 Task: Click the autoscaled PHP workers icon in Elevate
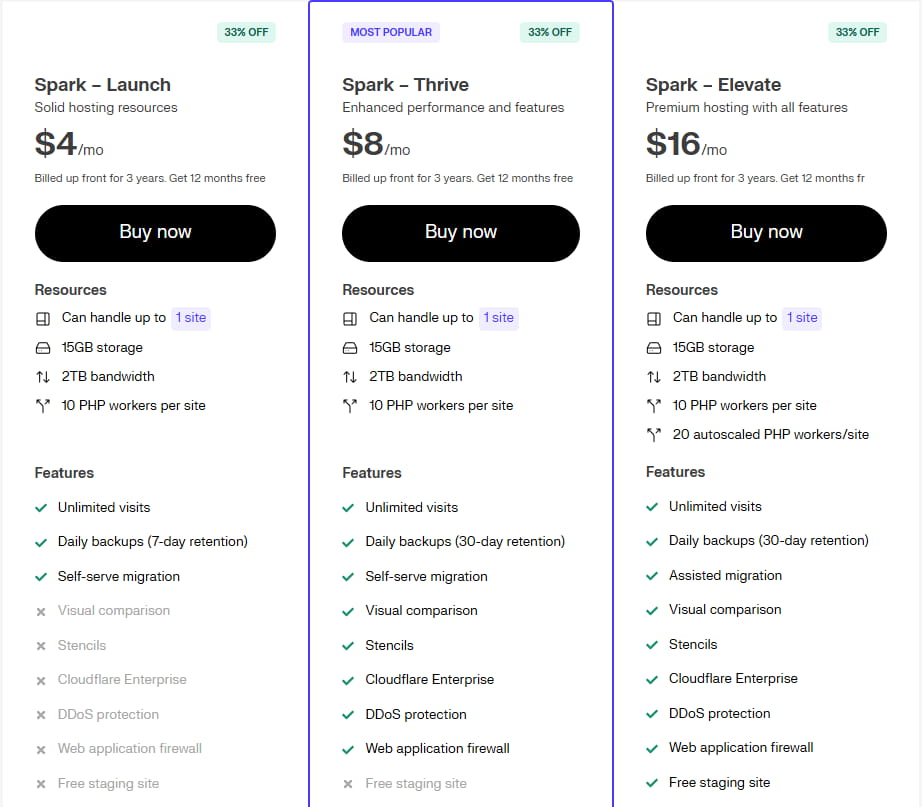[x=654, y=435]
